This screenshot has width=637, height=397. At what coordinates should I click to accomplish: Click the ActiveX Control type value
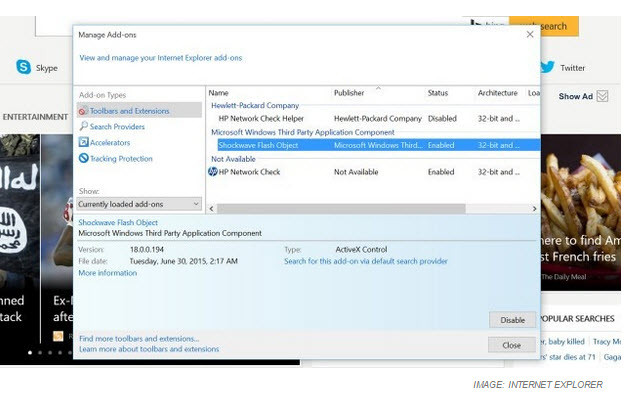361,249
